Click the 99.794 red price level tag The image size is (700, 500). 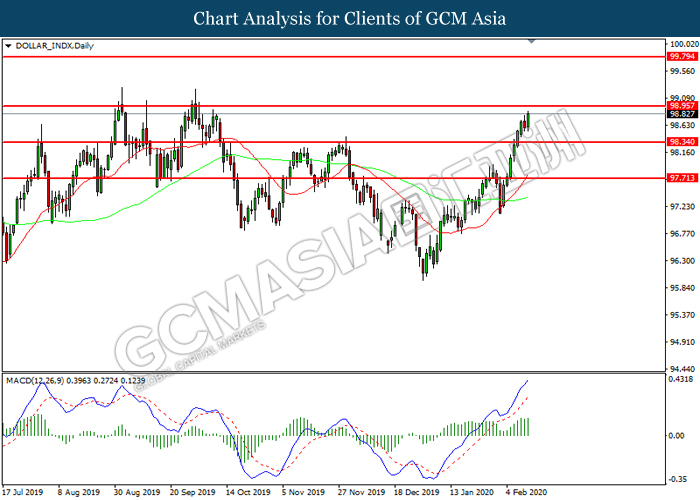(683, 57)
